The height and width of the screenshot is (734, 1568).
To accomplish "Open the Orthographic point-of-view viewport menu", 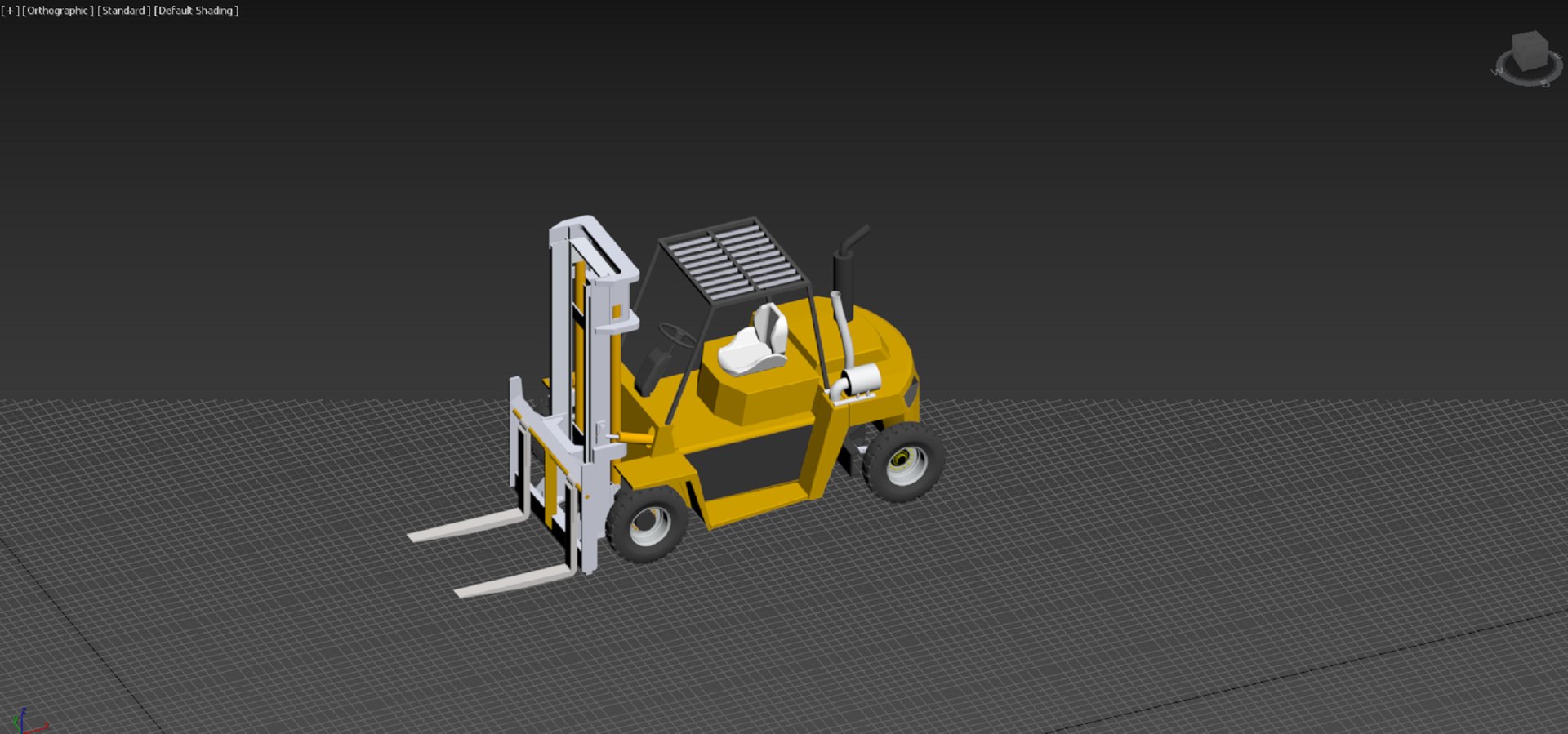I will coord(58,11).
